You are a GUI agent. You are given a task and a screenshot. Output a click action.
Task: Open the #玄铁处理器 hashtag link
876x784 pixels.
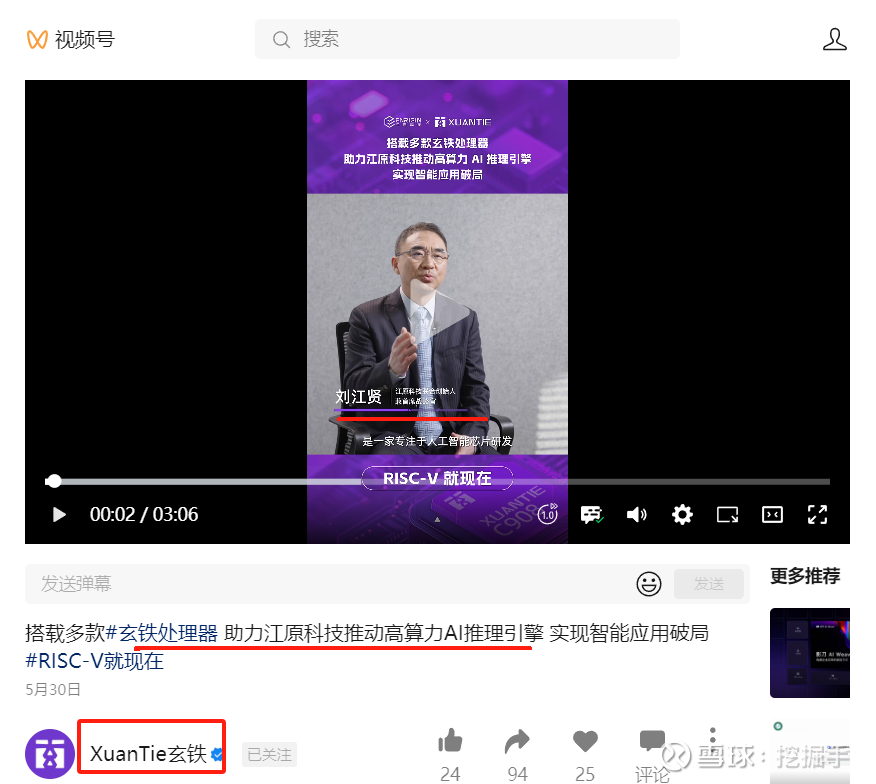click(x=161, y=633)
